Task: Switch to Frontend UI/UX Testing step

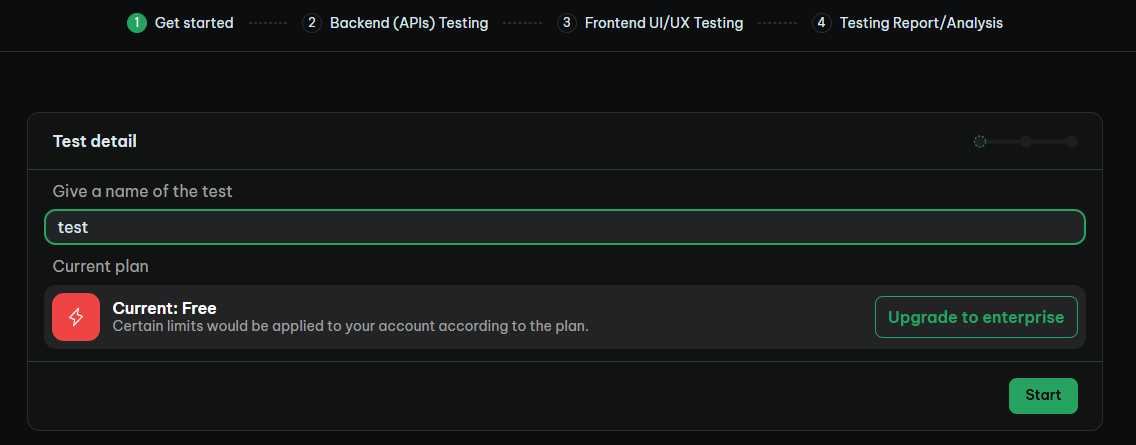Action: (x=664, y=23)
